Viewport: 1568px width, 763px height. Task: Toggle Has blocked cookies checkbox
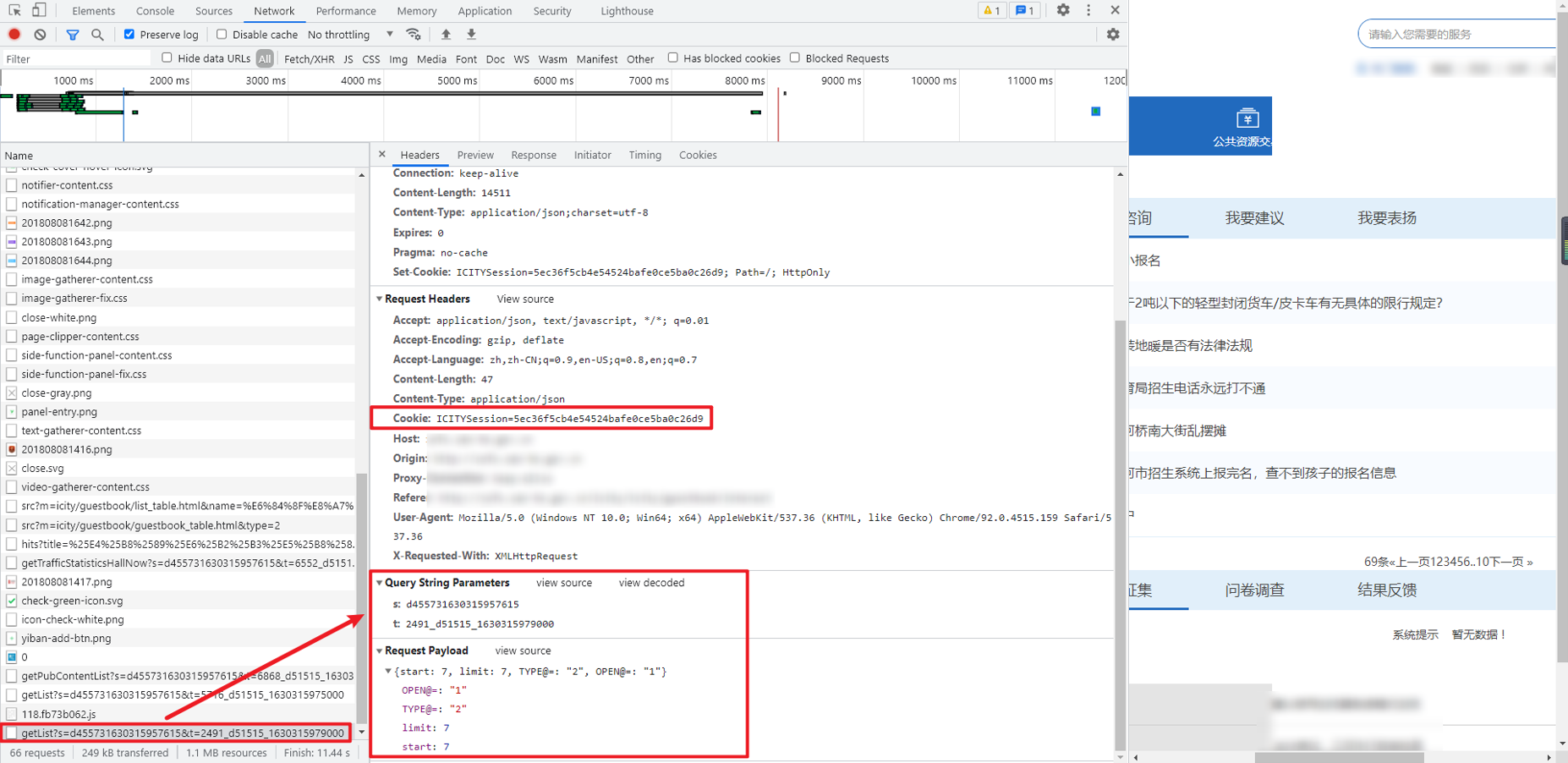(x=673, y=58)
